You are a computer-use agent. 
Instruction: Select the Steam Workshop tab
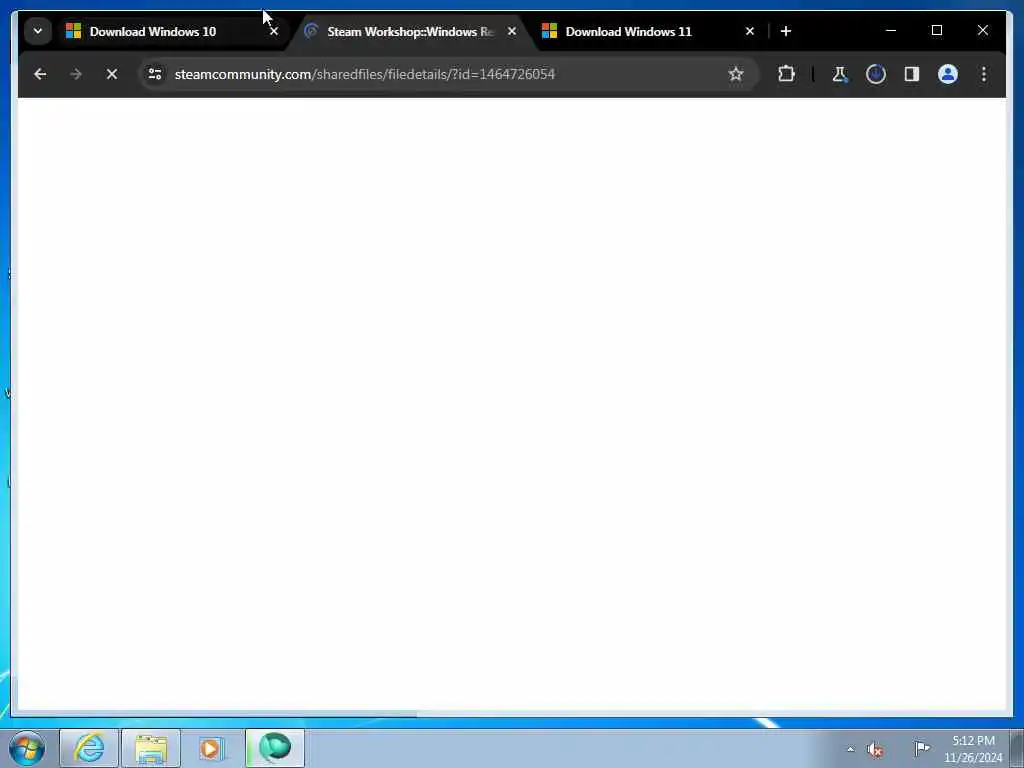pyautogui.click(x=411, y=31)
